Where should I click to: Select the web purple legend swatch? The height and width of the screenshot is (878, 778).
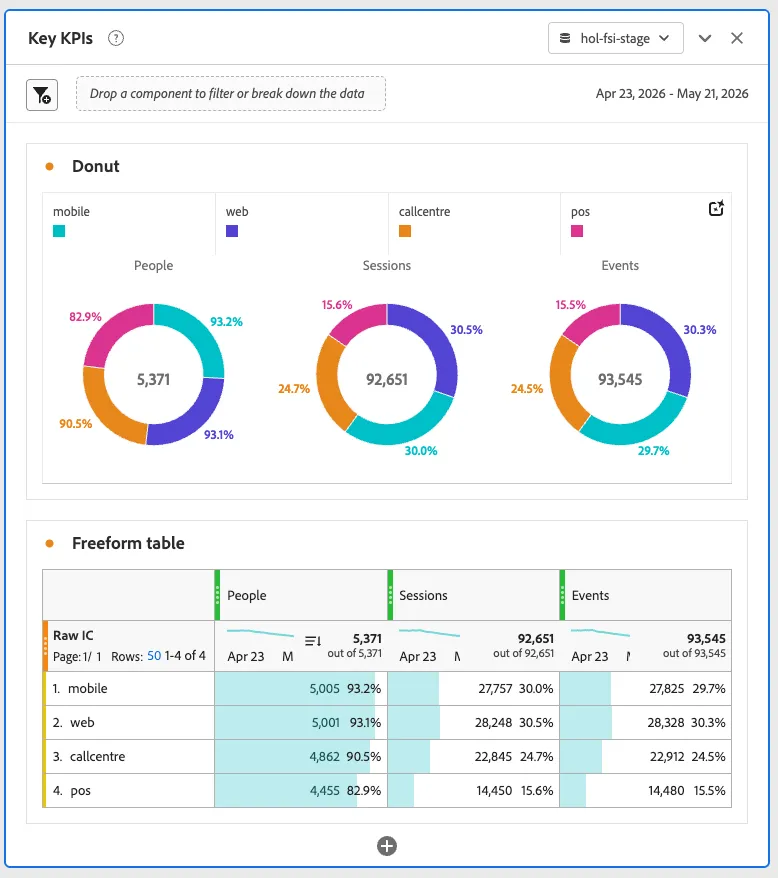(x=232, y=231)
